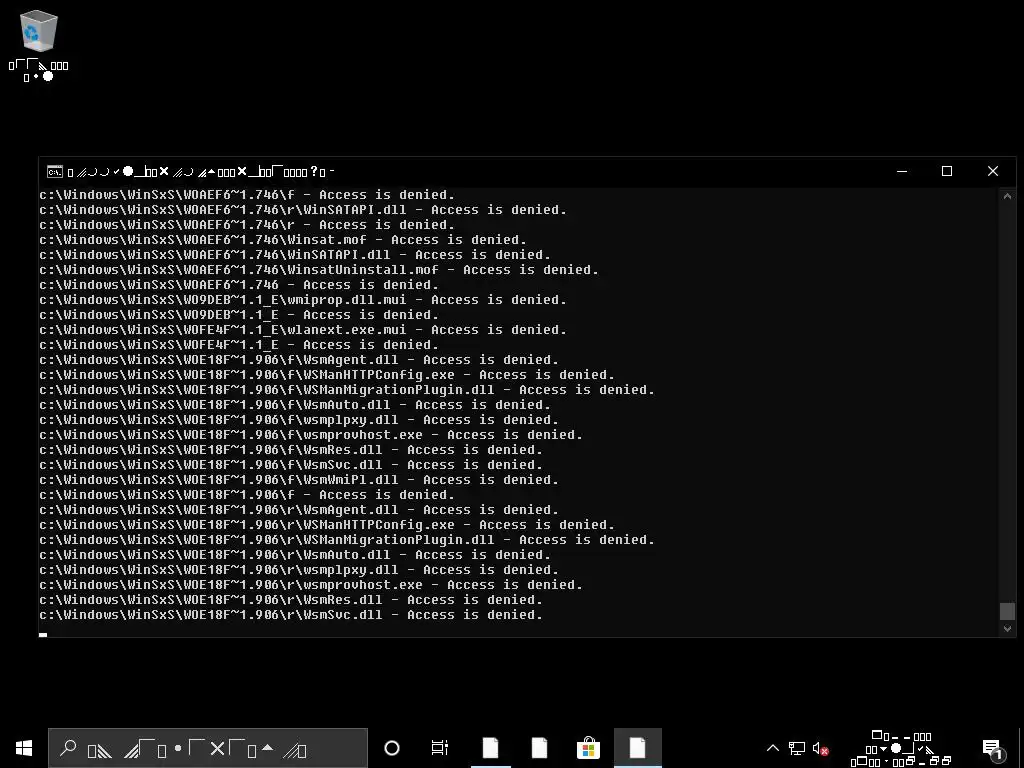Image resolution: width=1024 pixels, height=768 pixels.
Task: Open the Recycle Bin desktop icon
Action: (39, 46)
